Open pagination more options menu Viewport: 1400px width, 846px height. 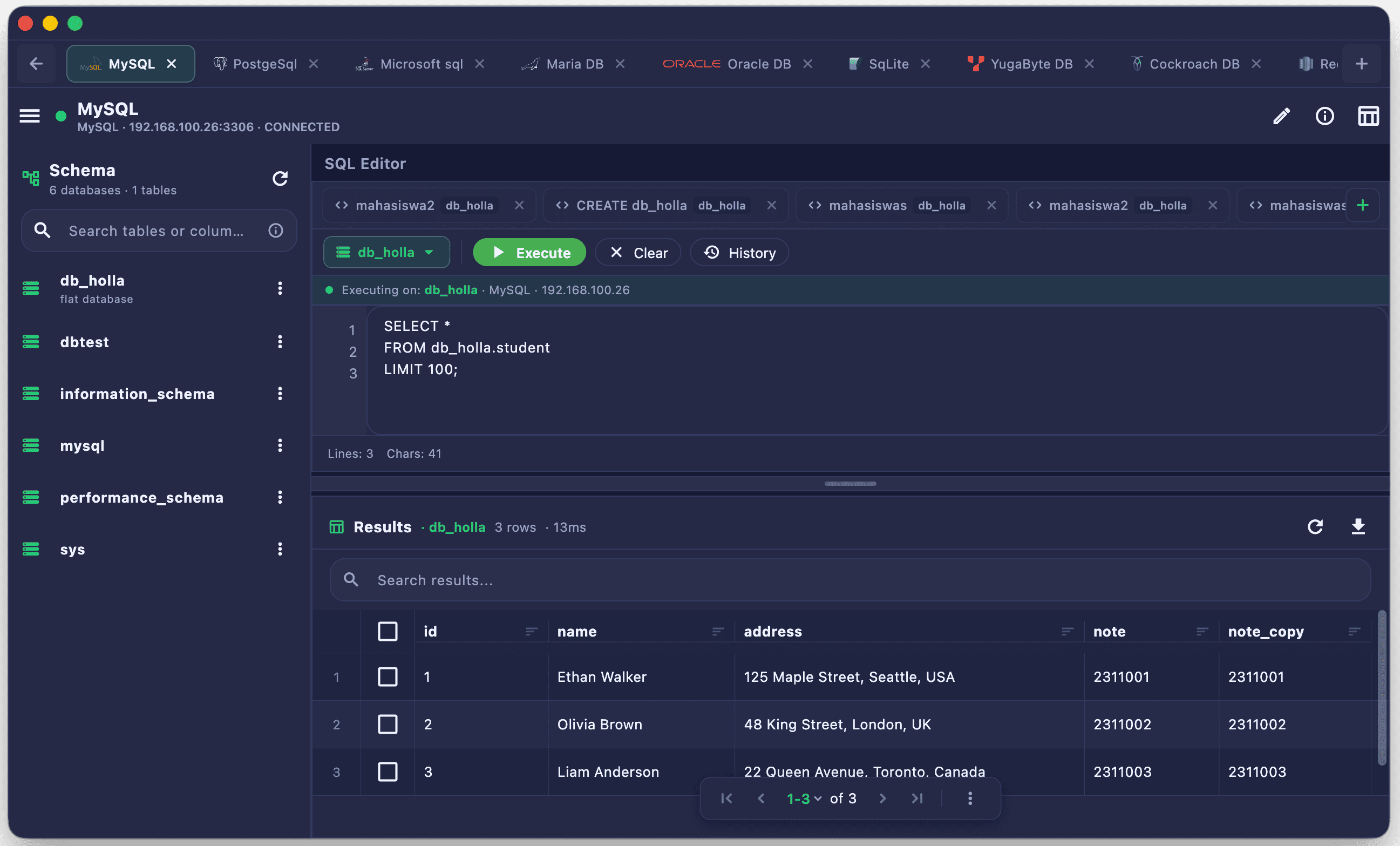(970, 798)
